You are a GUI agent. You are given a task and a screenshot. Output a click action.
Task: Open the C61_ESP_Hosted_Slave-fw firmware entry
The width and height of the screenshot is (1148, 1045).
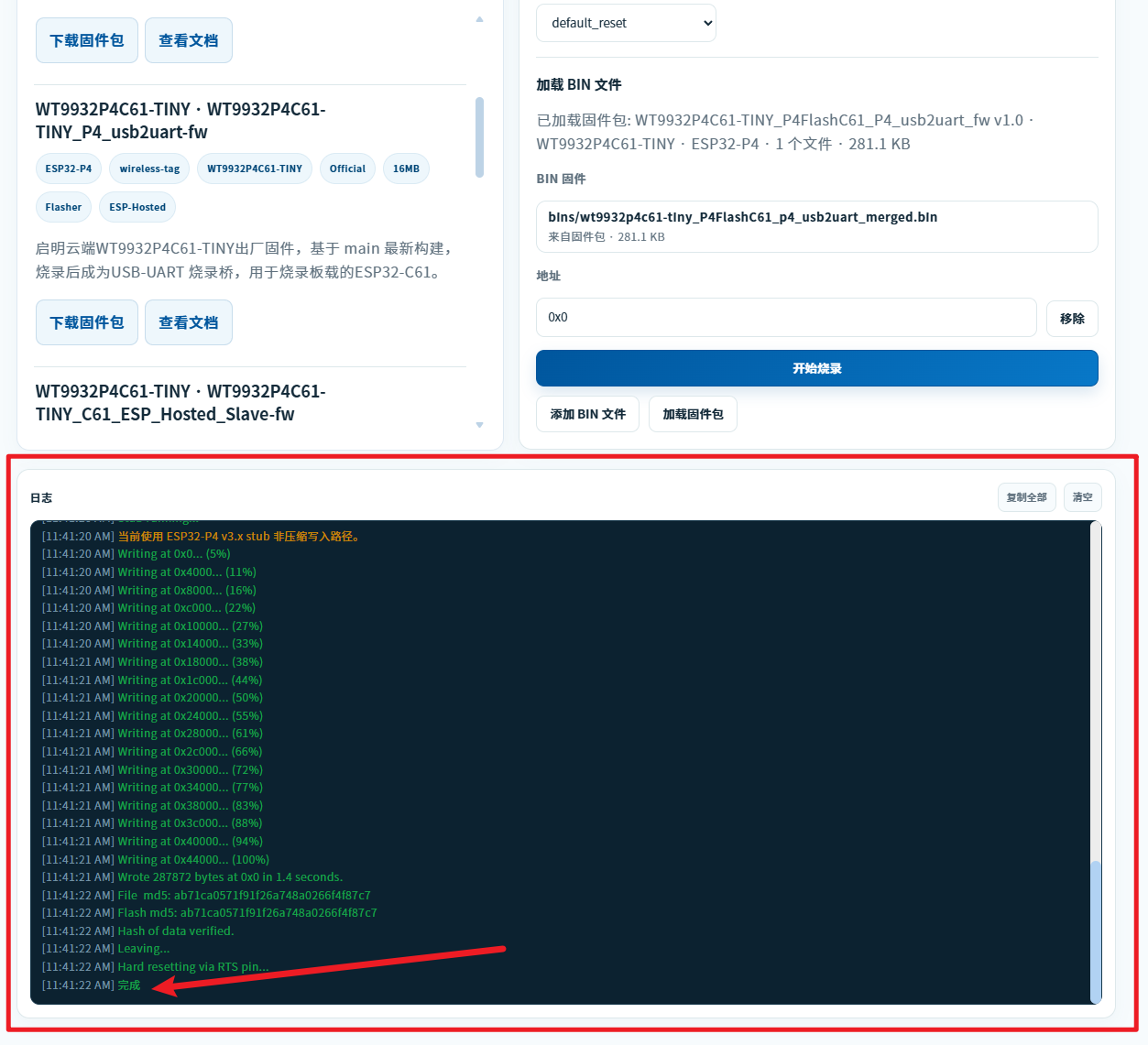tap(180, 403)
